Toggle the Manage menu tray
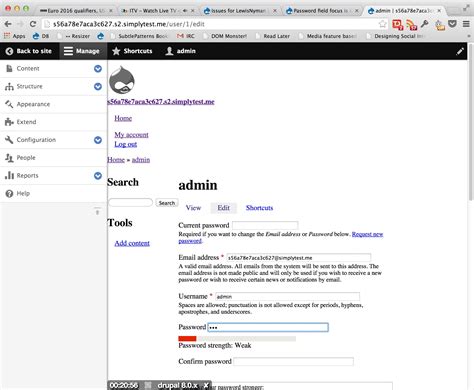 tap(83, 51)
